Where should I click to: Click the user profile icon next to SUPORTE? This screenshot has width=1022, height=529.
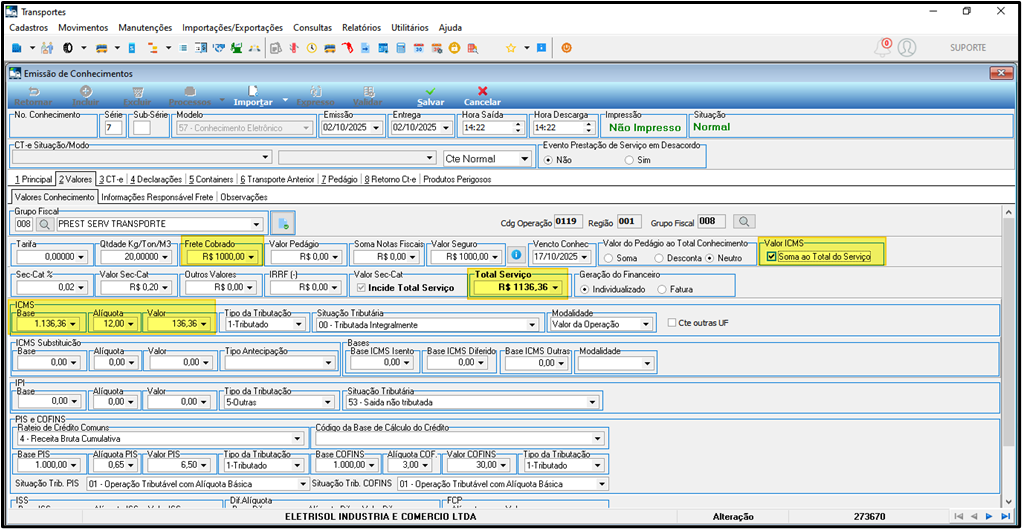pos(907,48)
